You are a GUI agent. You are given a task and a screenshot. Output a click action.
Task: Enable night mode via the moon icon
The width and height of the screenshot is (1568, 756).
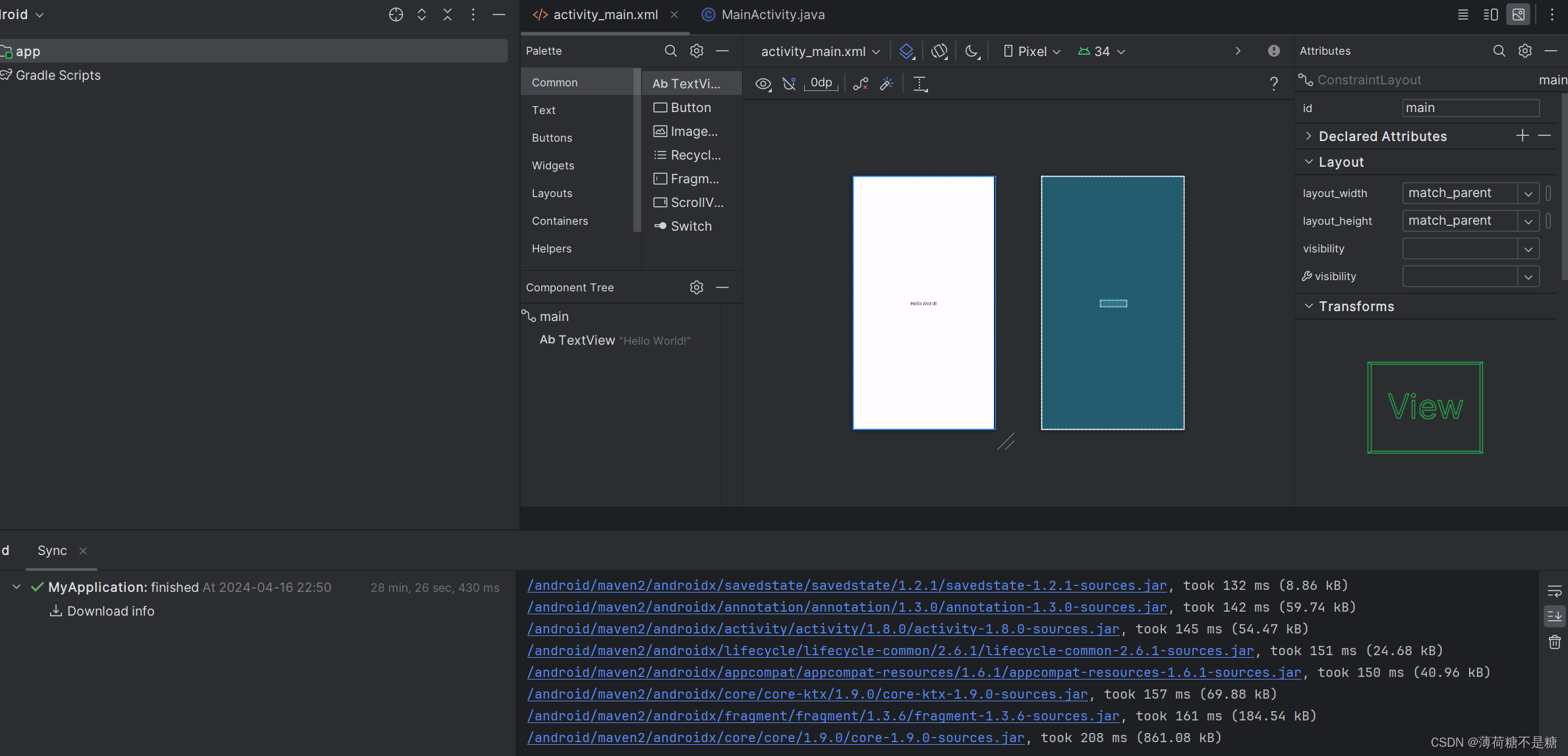click(x=972, y=51)
